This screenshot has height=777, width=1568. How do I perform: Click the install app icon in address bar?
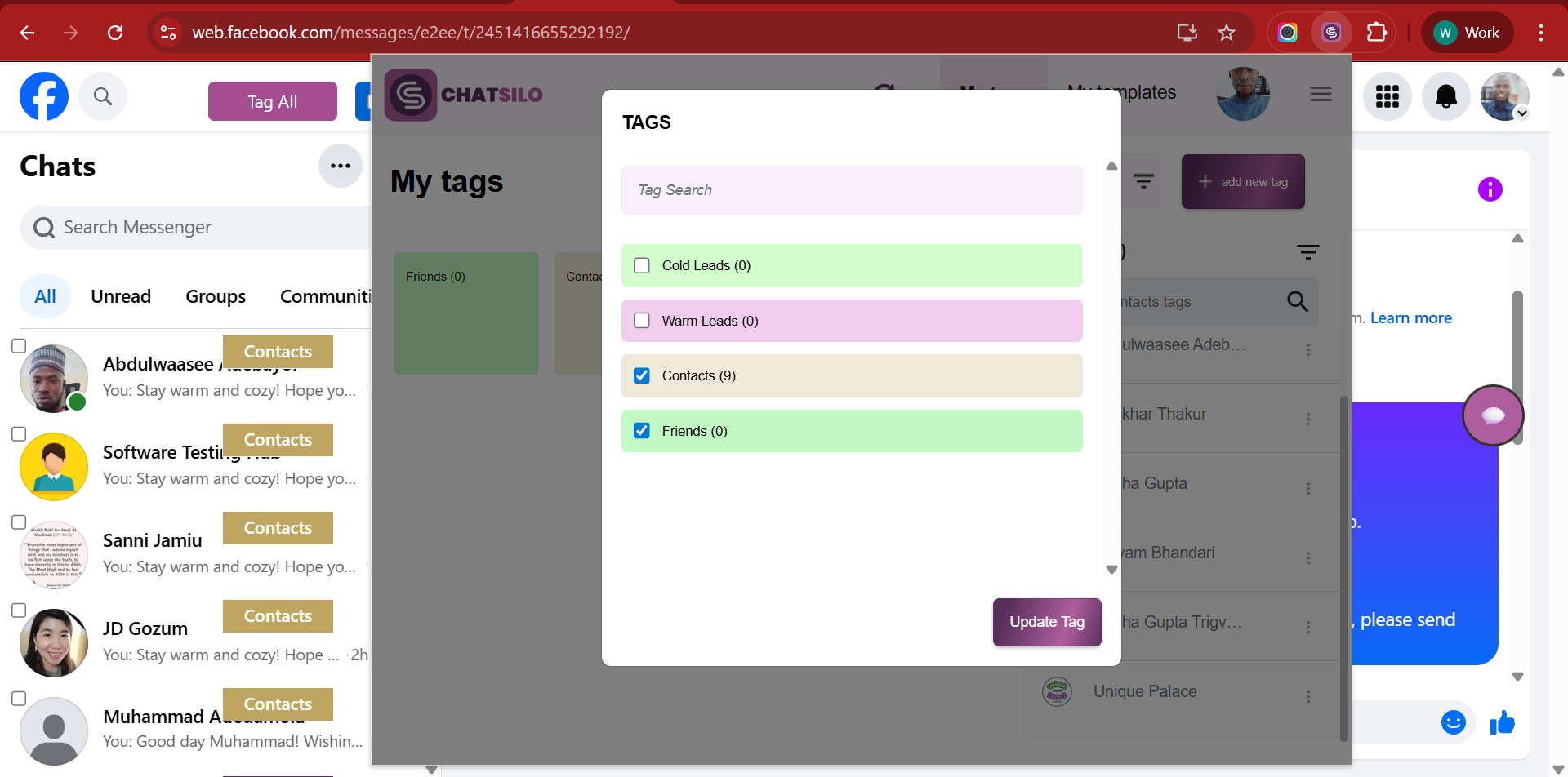coord(1187,33)
